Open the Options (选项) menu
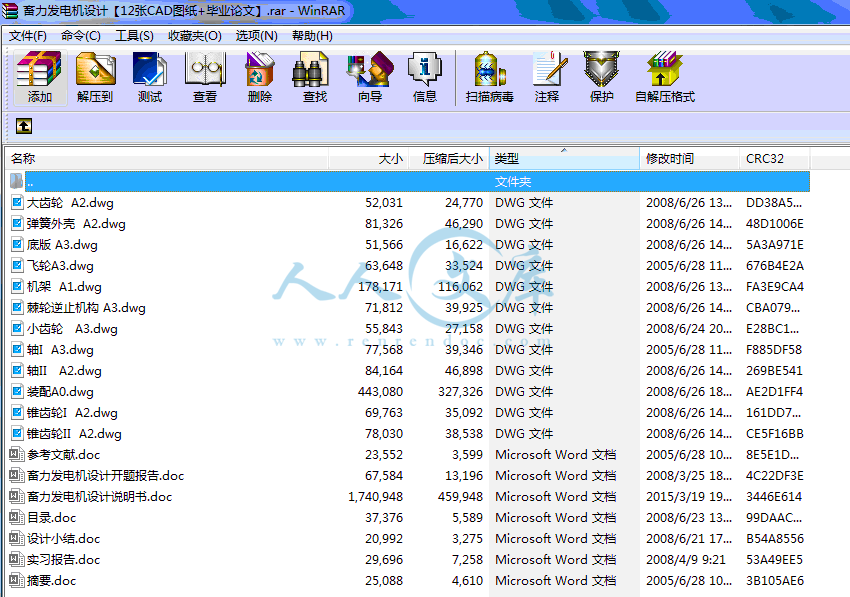The width and height of the screenshot is (850, 597). pyautogui.click(x=256, y=36)
